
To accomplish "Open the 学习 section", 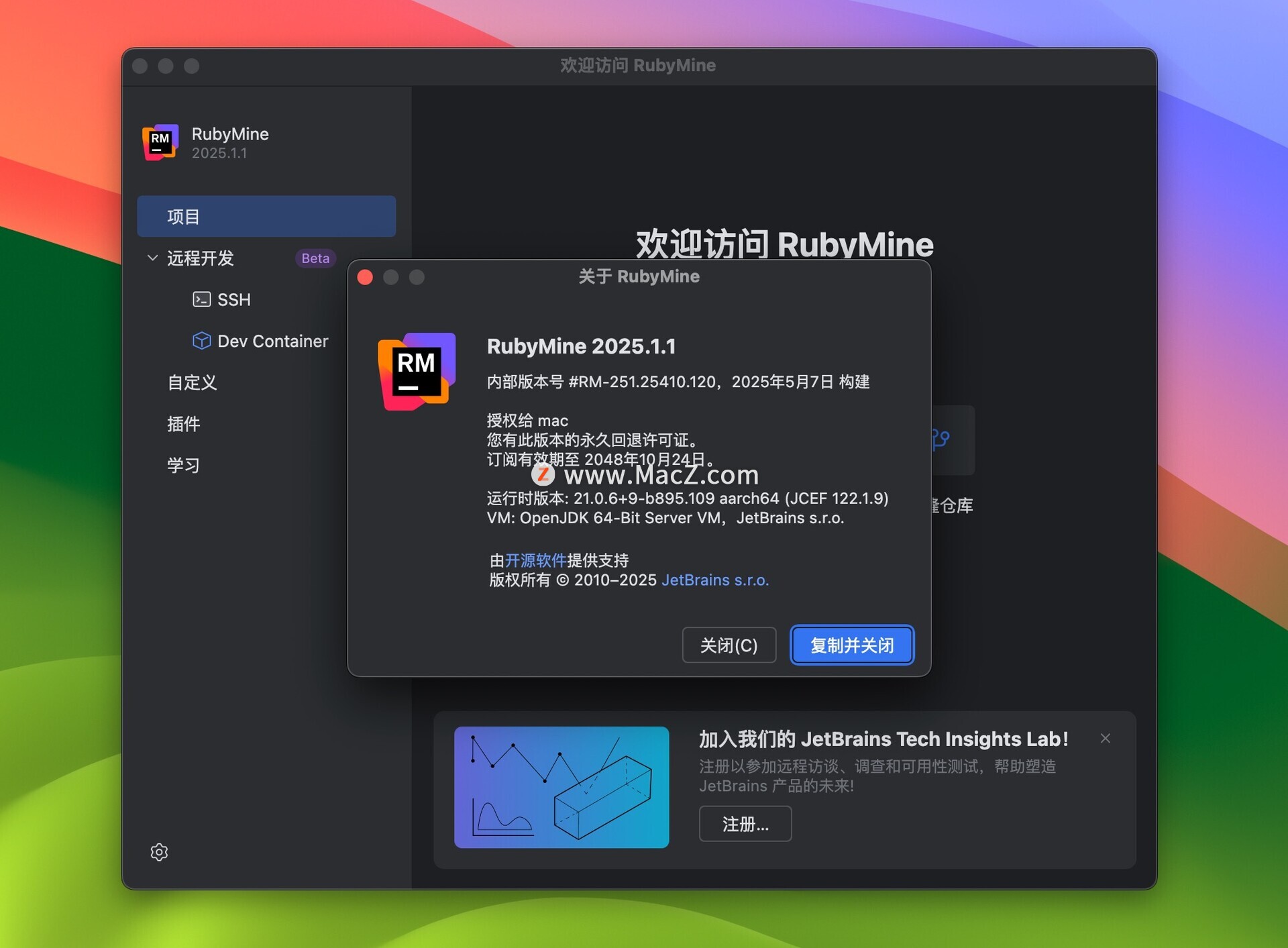I will click(x=183, y=466).
